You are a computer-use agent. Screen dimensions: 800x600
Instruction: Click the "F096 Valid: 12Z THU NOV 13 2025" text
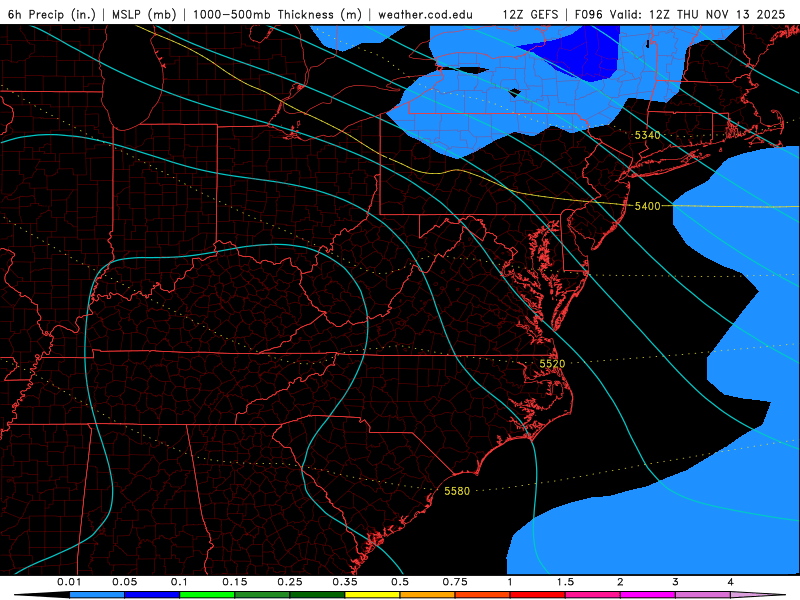pyautogui.click(x=680, y=14)
